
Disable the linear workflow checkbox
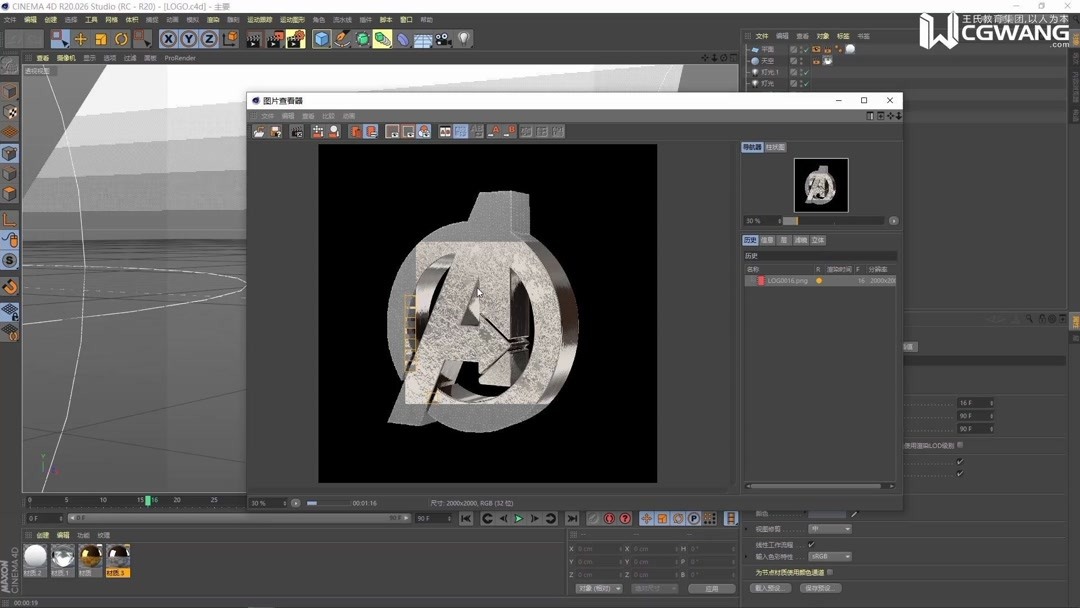click(x=812, y=544)
